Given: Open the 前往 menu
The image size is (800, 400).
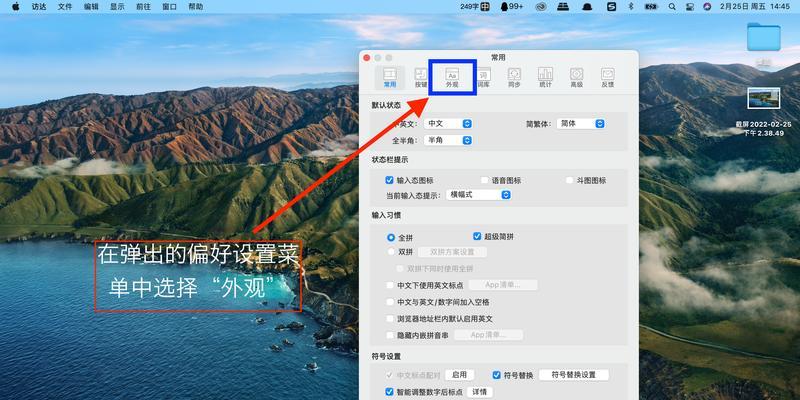Looking at the screenshot, I should point(143,7).
